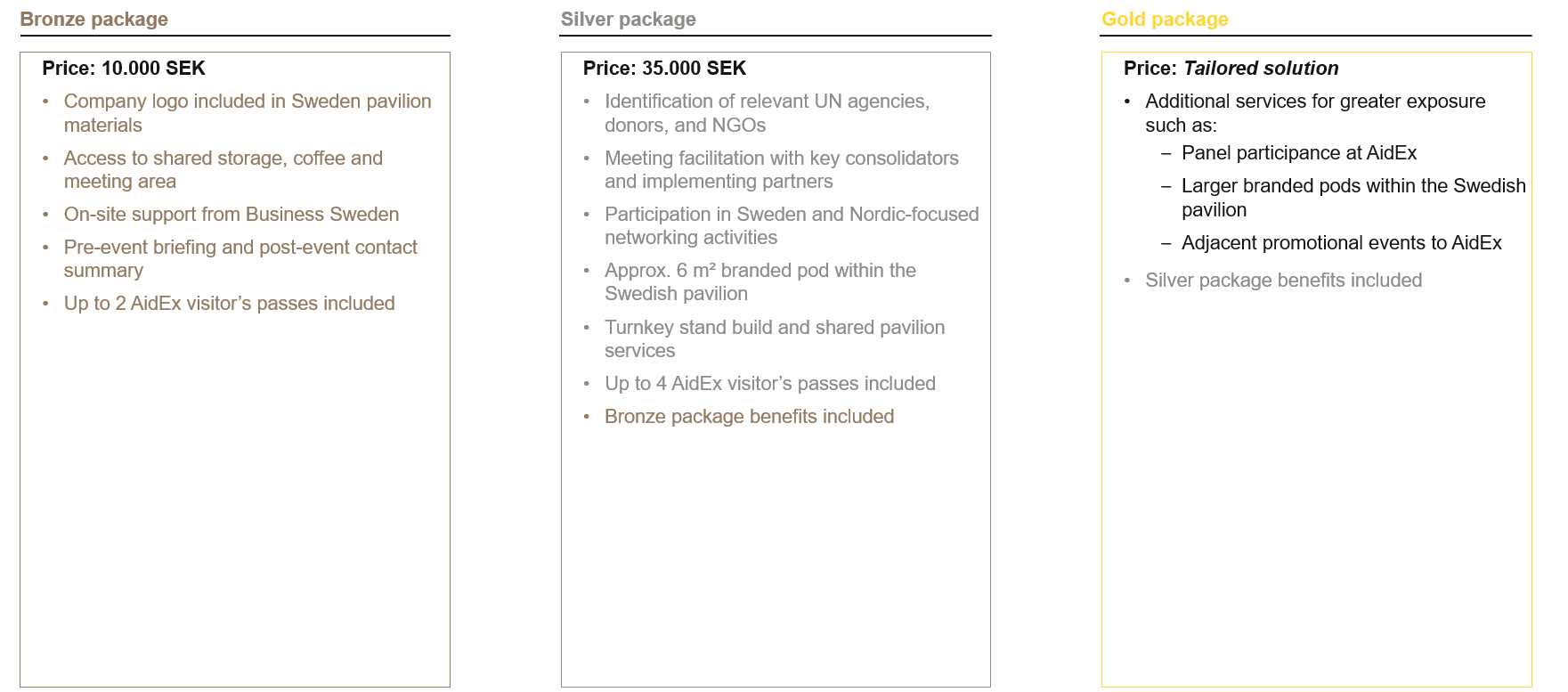Click "Up to 4 AidEx visitor's passes included"
Image resolution: width=1568 pixels, height=692 pixels.
coord(769,384)
